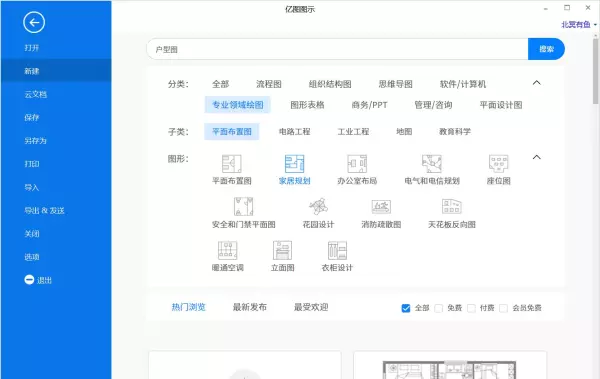Select the 花园设计 shape icon

pos(318,207)
